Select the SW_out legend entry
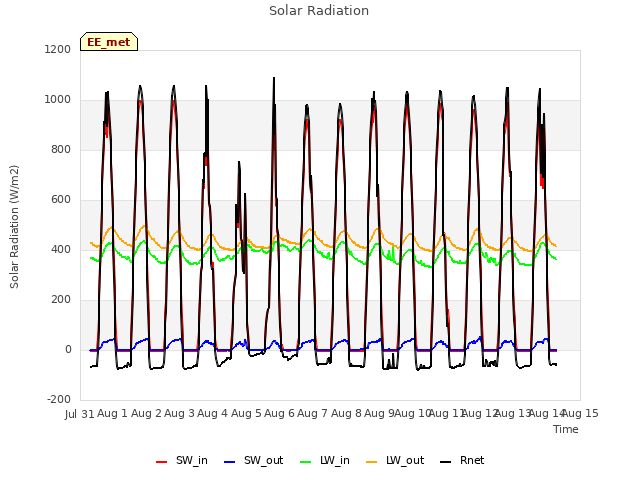The image size is (640, 480). click(253, 460)
